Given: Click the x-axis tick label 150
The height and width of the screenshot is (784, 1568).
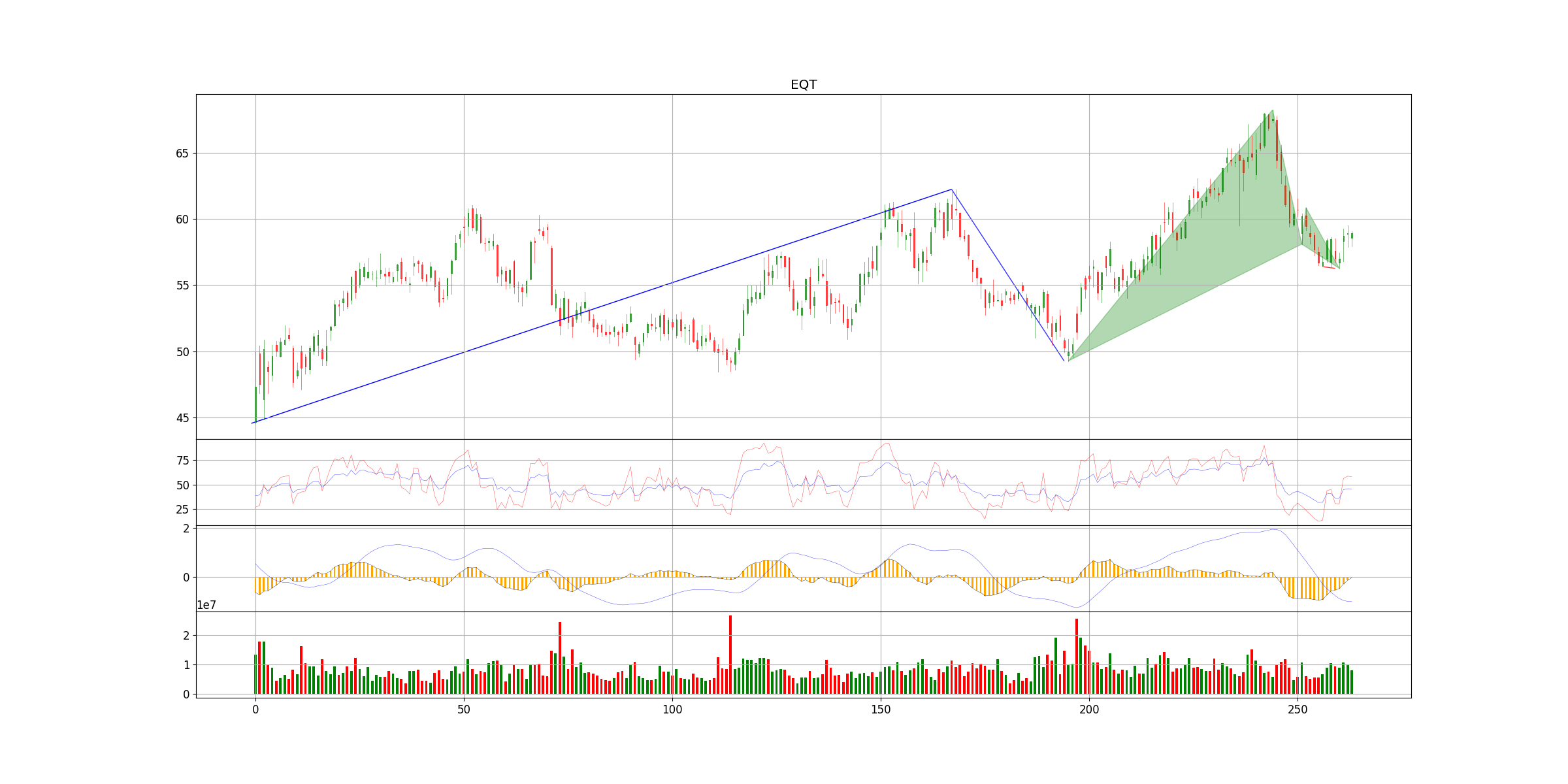Looking at the screenshot, I should tap(881, 710).
